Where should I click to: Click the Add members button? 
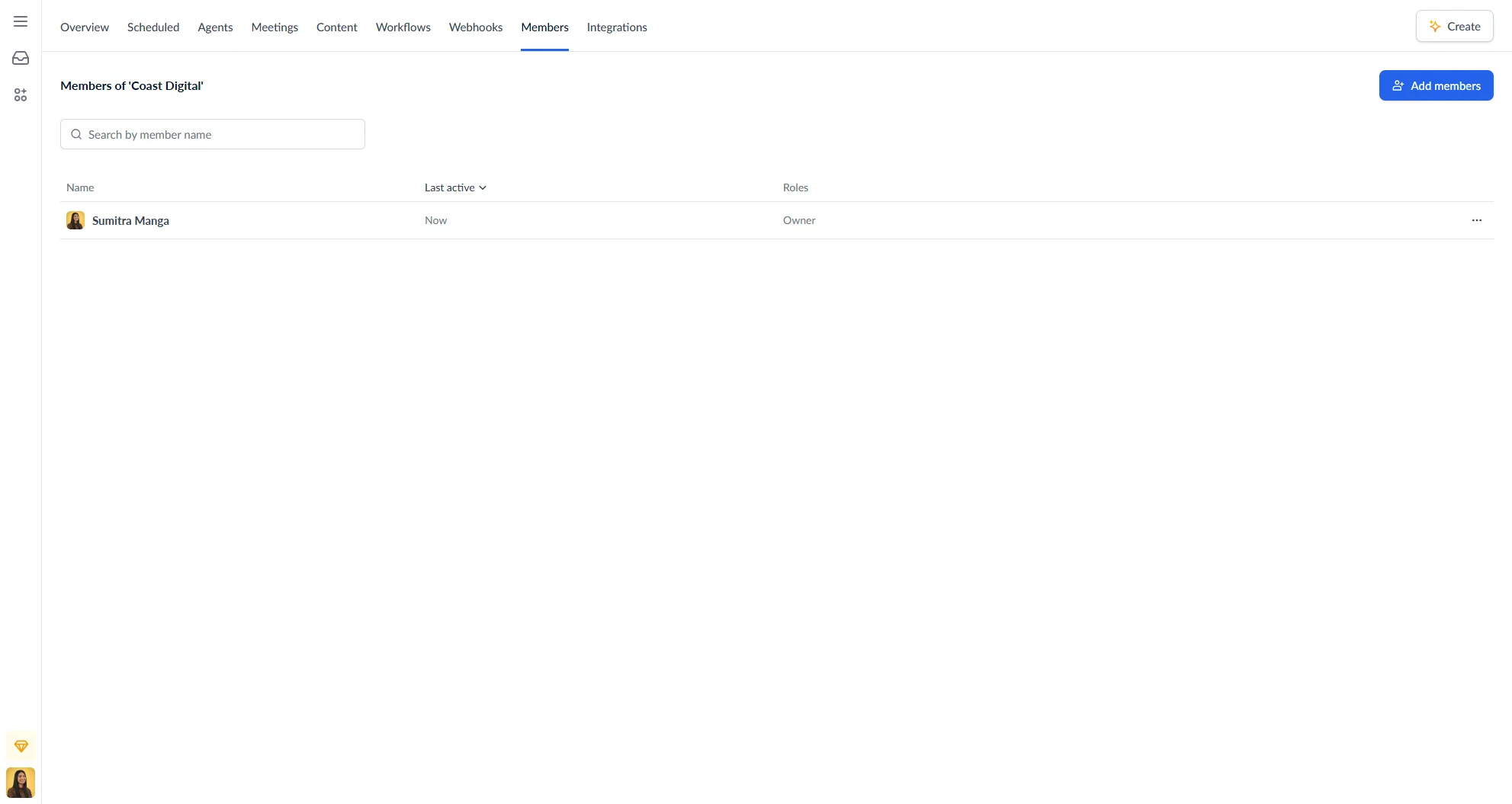pos(1436,85)
